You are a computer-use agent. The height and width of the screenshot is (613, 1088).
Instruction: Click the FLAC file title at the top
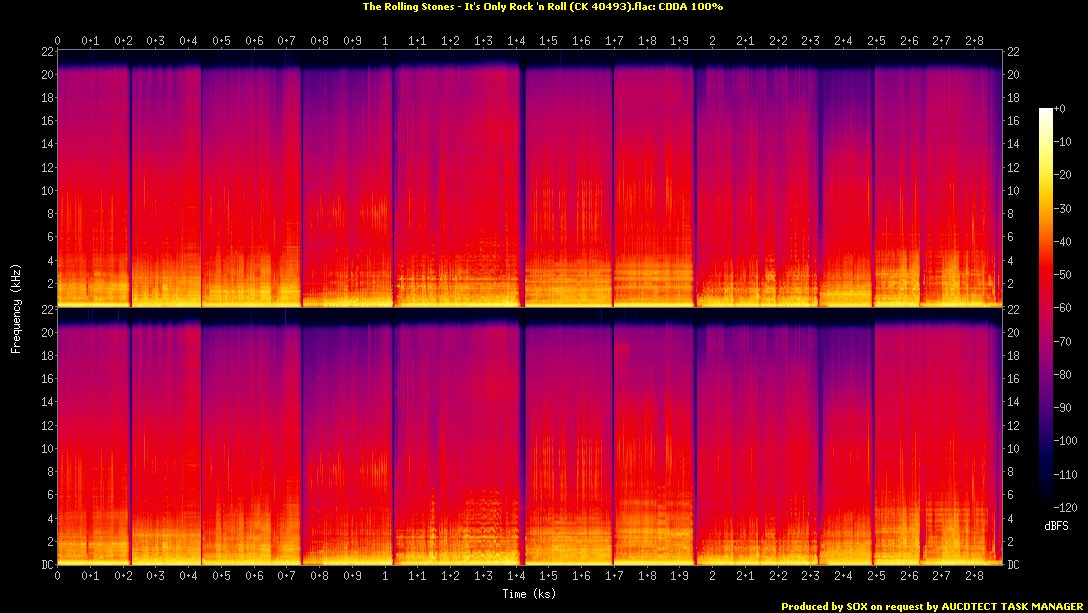[x=543, y=7]
